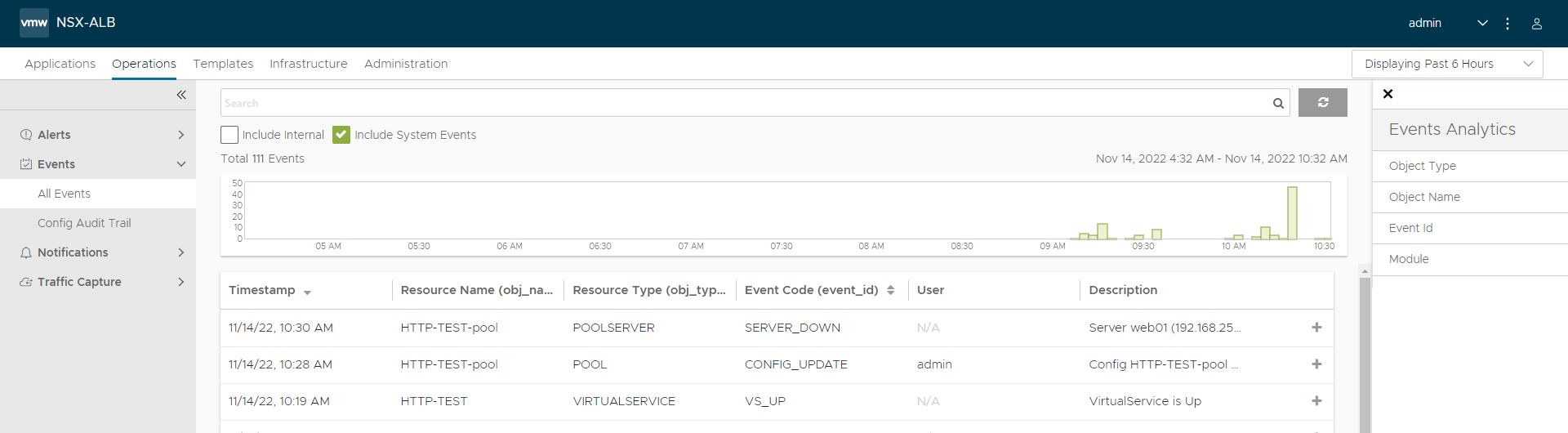Click 'VirtualService is Up' description
The height and width of the screenshot is (433, 1568).
[1145, 401]
